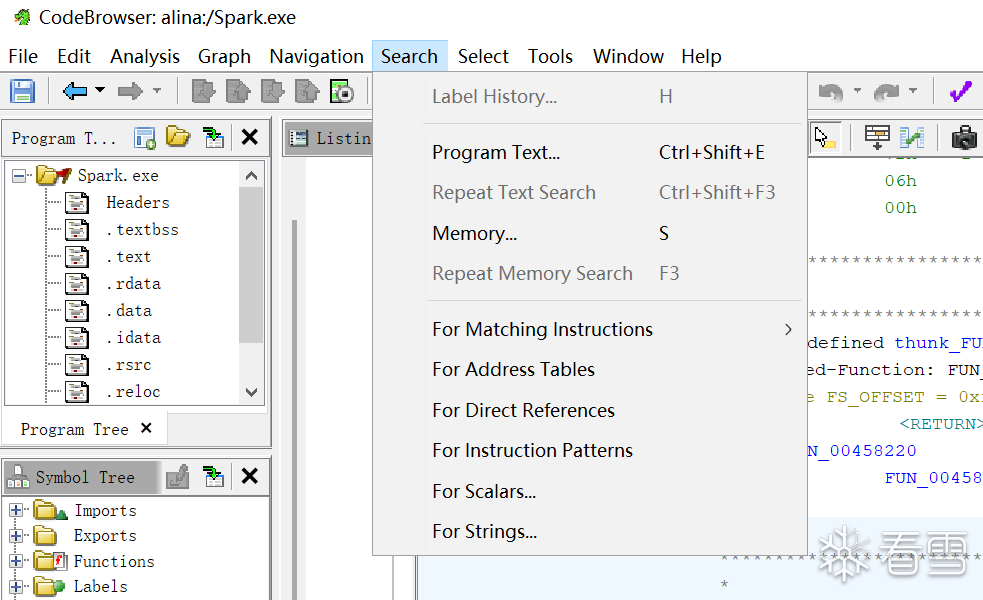The height and width of the screenshot is (600, 983).
Task: Click Program Tree scrollbar down arrow
Action: click(x=251, y=392)
